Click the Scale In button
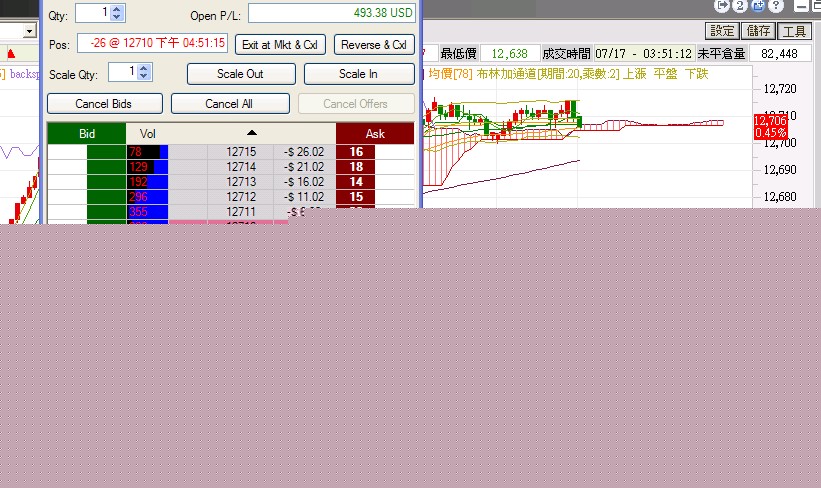 coord(359,74)
